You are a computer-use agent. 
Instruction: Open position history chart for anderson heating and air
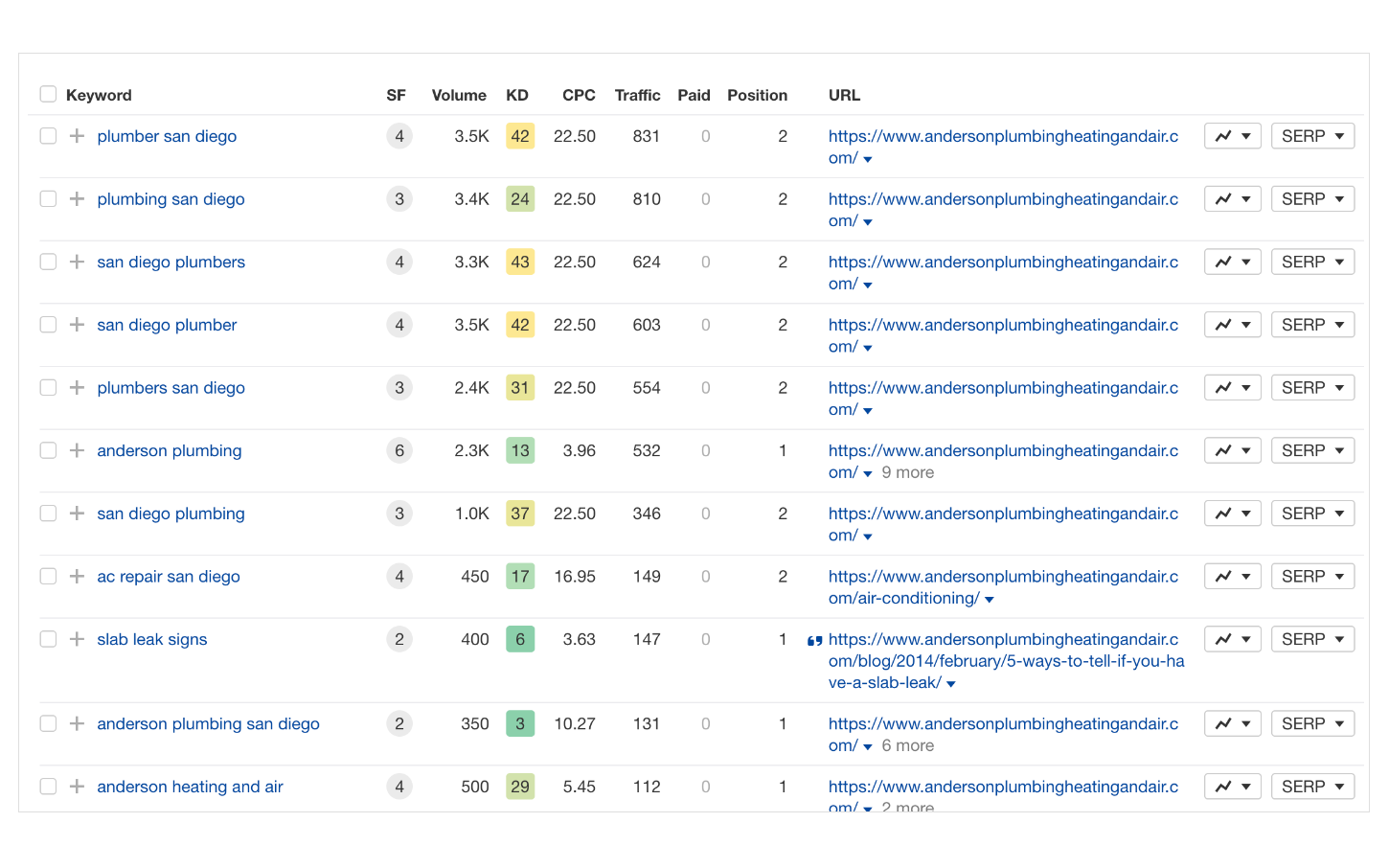point(1232,787)
